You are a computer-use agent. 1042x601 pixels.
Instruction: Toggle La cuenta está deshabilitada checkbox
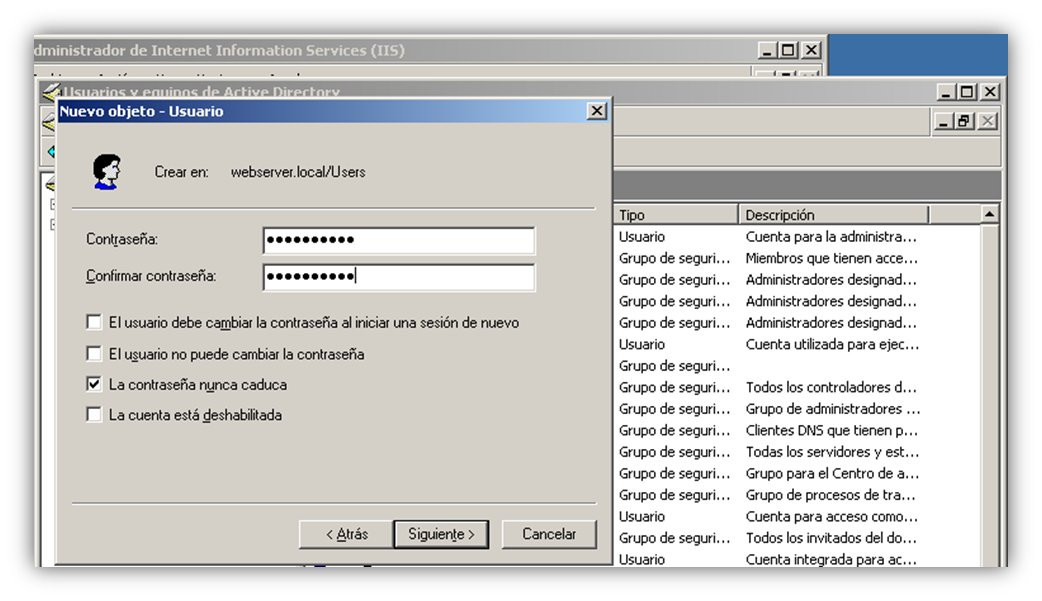(x=94, y=415)
